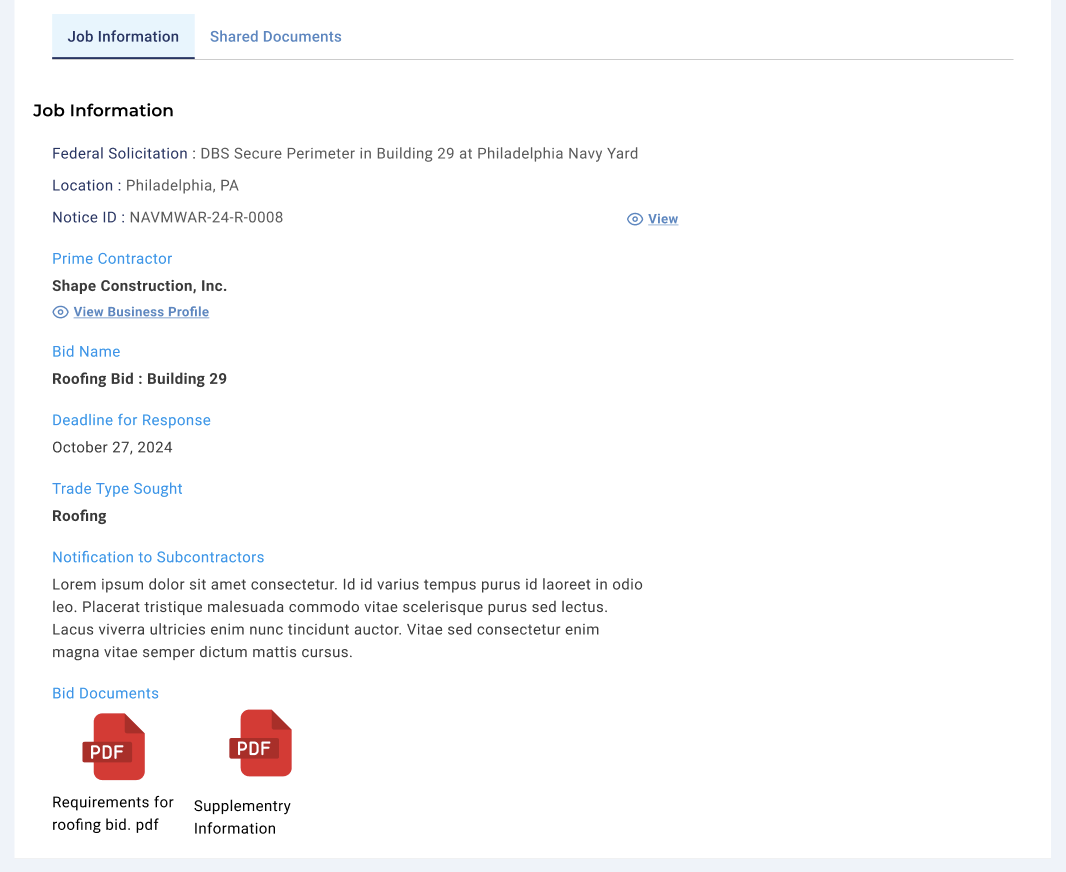Click the October 27, 2024 deadline date
The image size is (1066, 872).
click(x=112, y=447)
